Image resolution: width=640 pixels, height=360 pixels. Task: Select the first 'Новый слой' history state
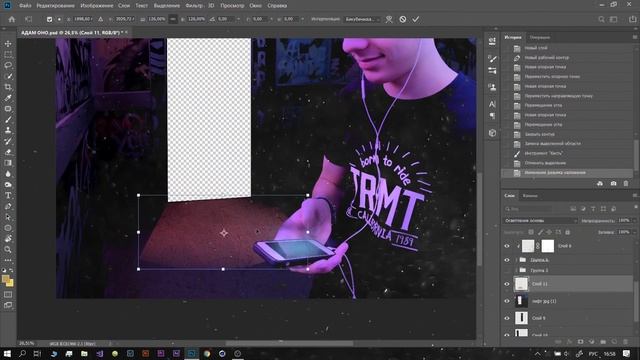pyautogui.click(x=567, y=48)
